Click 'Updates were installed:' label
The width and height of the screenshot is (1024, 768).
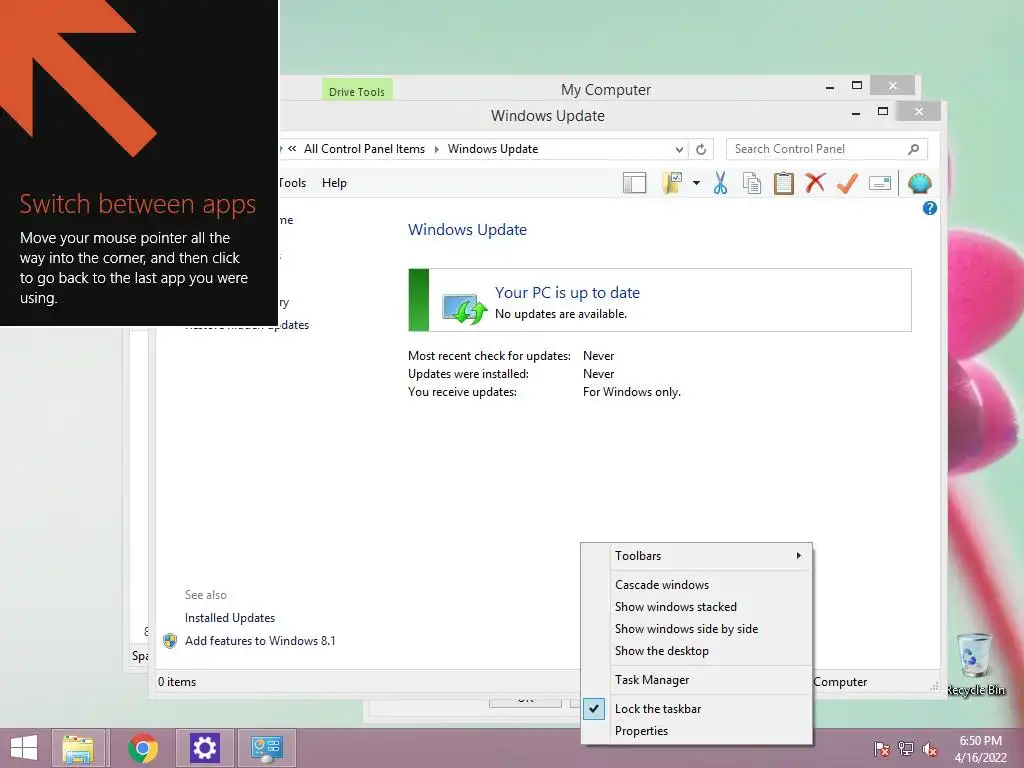click(468, 374)
